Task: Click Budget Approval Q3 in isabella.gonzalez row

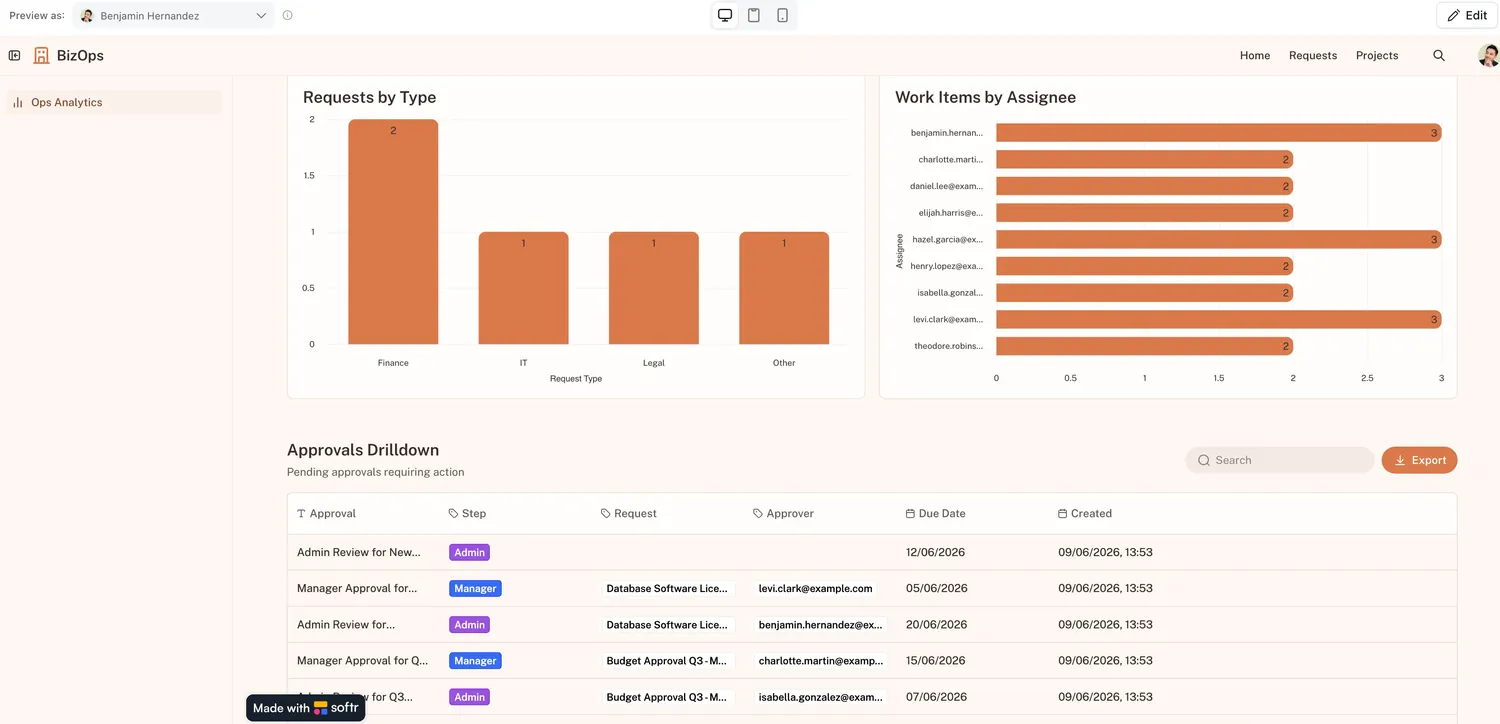Action: (x=667, y=697)
